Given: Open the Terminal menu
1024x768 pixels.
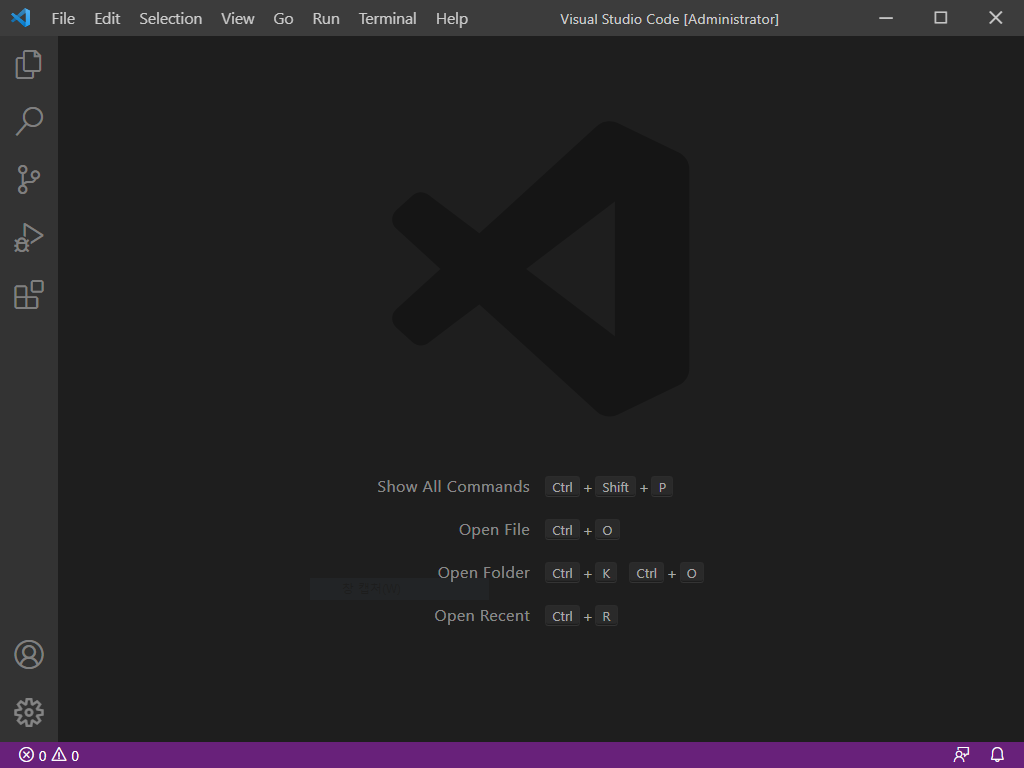Looking at the screenshot, I should tap(387, 18).
